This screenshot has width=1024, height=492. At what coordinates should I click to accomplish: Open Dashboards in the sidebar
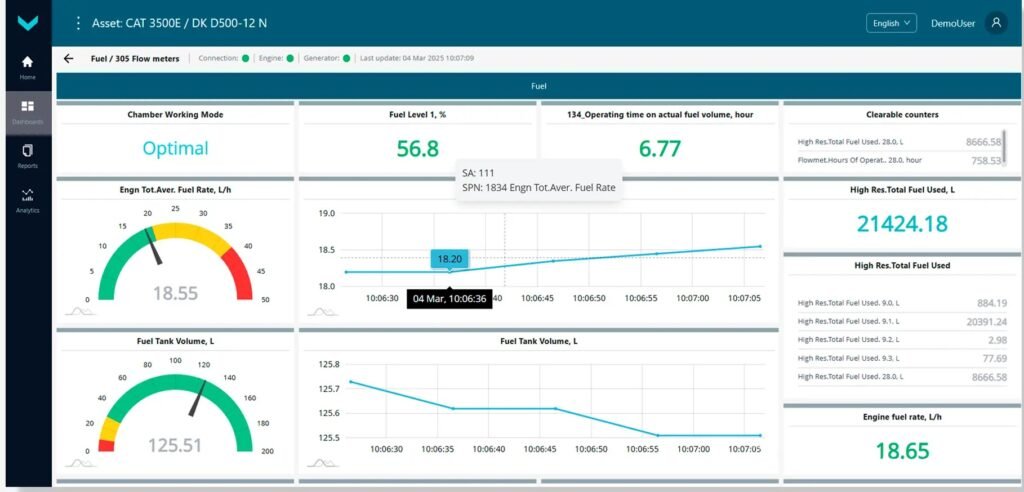tap(27, 112)
